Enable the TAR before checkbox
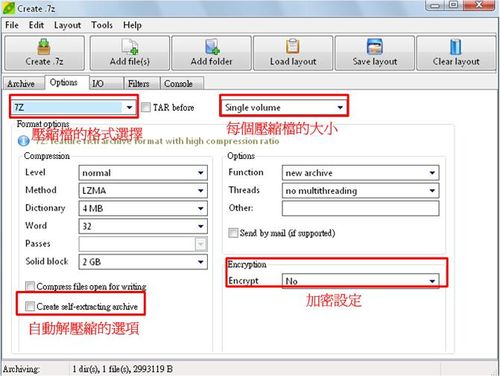500x376 pixels. (x=146, y=107)
